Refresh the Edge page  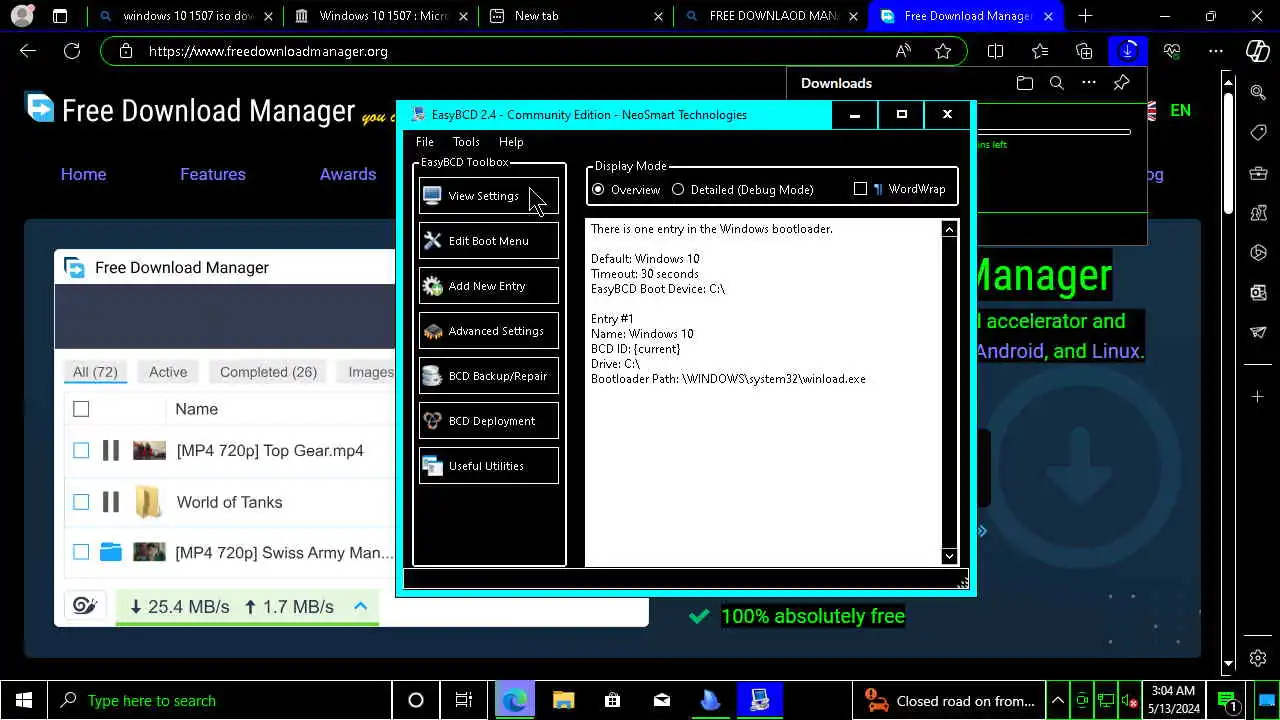click(72, 51)
